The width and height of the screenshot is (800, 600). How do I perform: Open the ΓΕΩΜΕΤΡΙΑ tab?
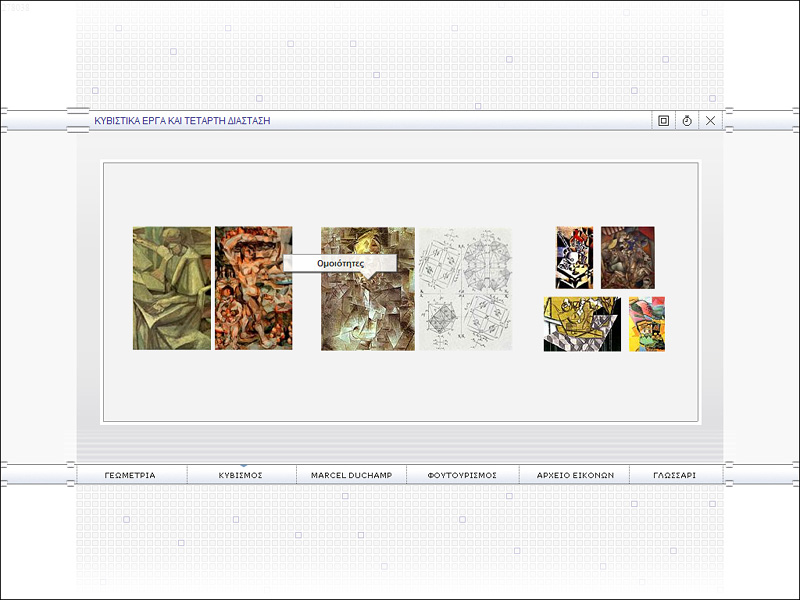(132, 475)
